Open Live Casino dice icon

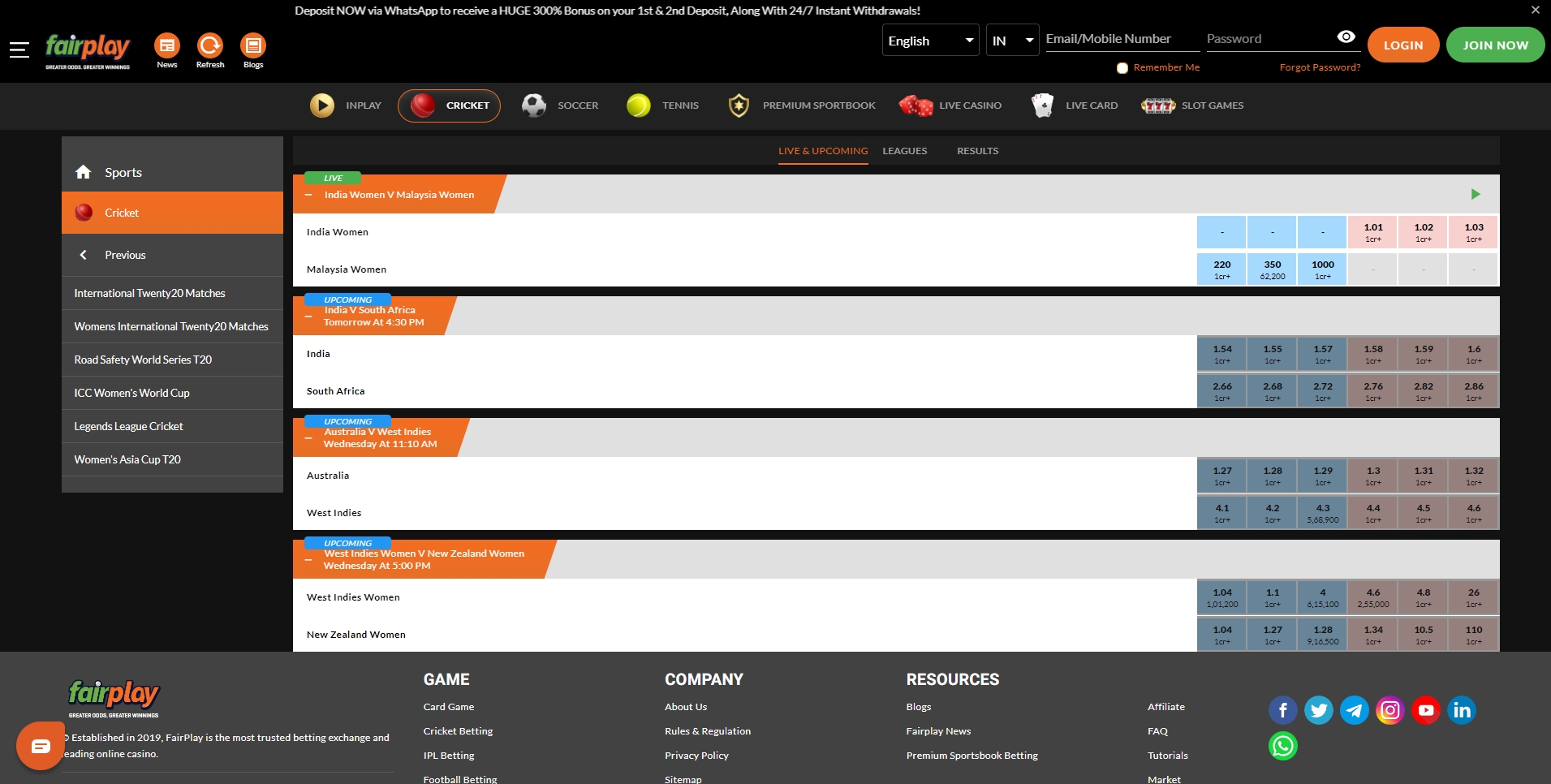(916, 106)
